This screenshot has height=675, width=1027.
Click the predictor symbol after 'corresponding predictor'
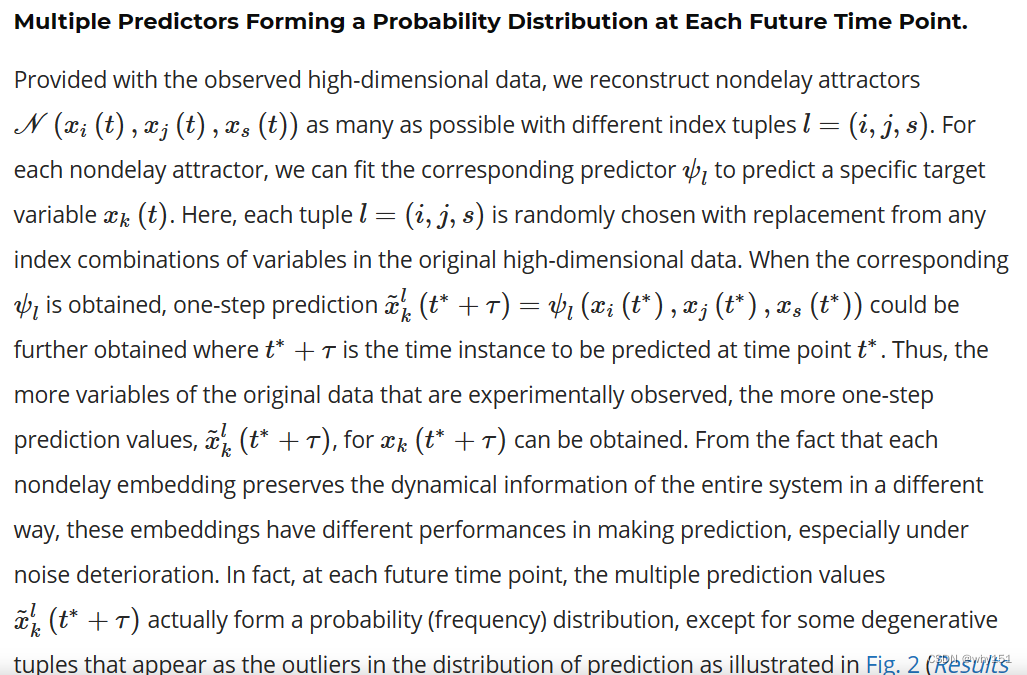692,170
